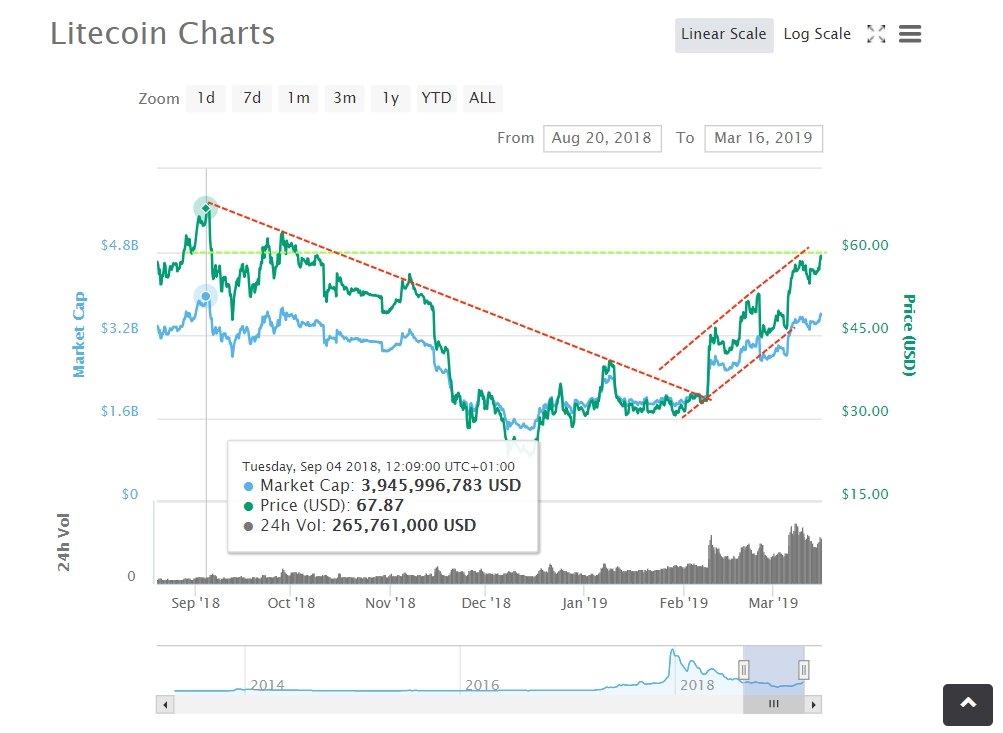Image resolution: width=1003 pixels, height=733 pixels.
Task: Click the $30.00 price axis label
Action: 865,411
